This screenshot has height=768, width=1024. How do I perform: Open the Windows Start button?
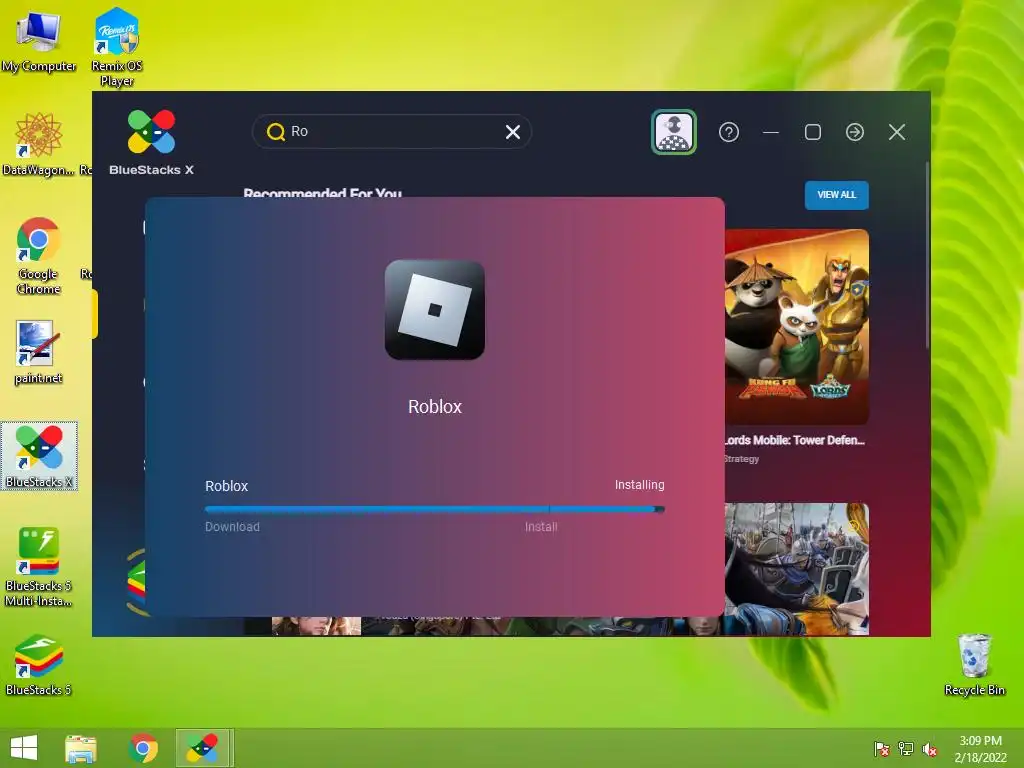coord(24,748)
